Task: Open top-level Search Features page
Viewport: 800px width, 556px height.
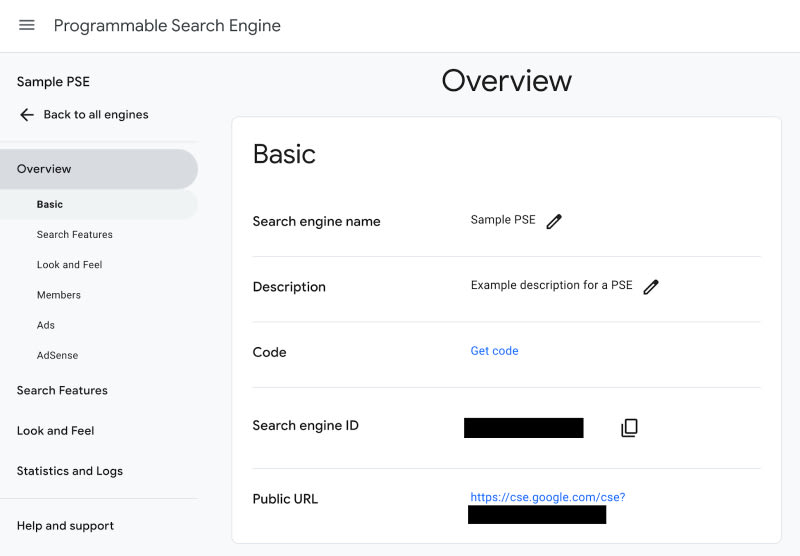Action: click(x=62, y=391)
